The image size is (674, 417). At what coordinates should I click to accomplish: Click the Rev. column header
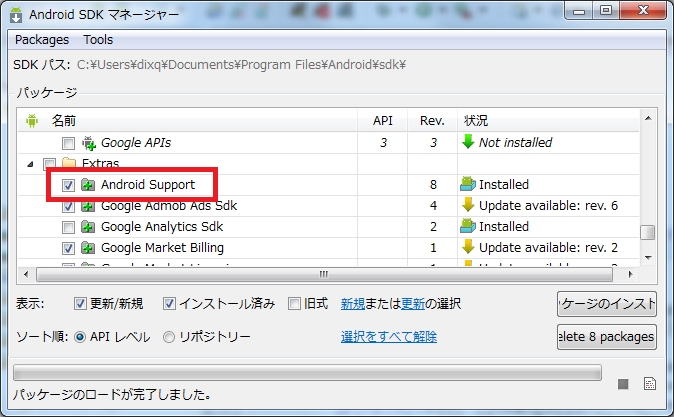432,121
